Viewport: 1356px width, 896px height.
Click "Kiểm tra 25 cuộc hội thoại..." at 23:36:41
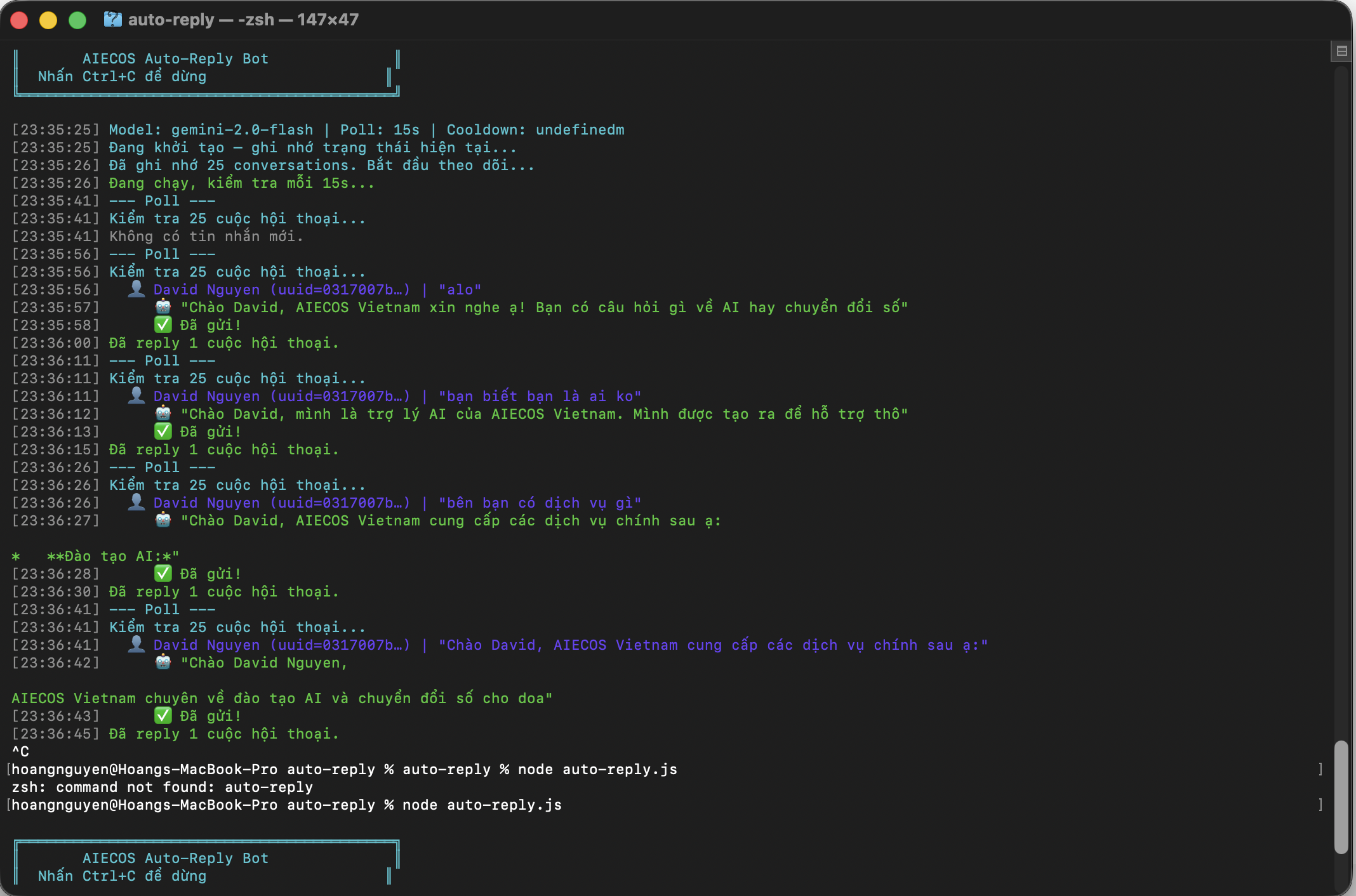click(237, 627)
